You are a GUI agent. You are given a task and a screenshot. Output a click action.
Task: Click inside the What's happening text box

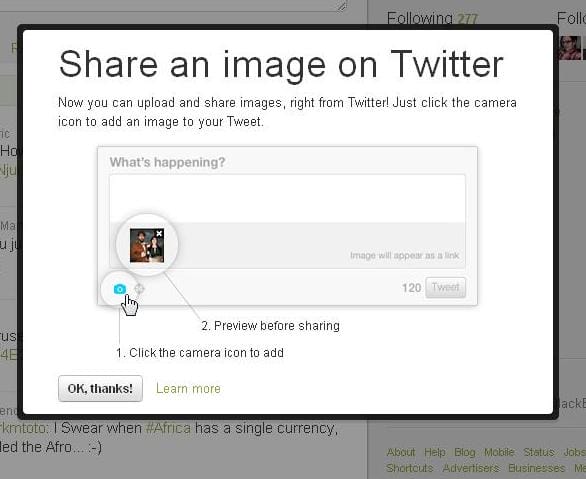[287, 199]
